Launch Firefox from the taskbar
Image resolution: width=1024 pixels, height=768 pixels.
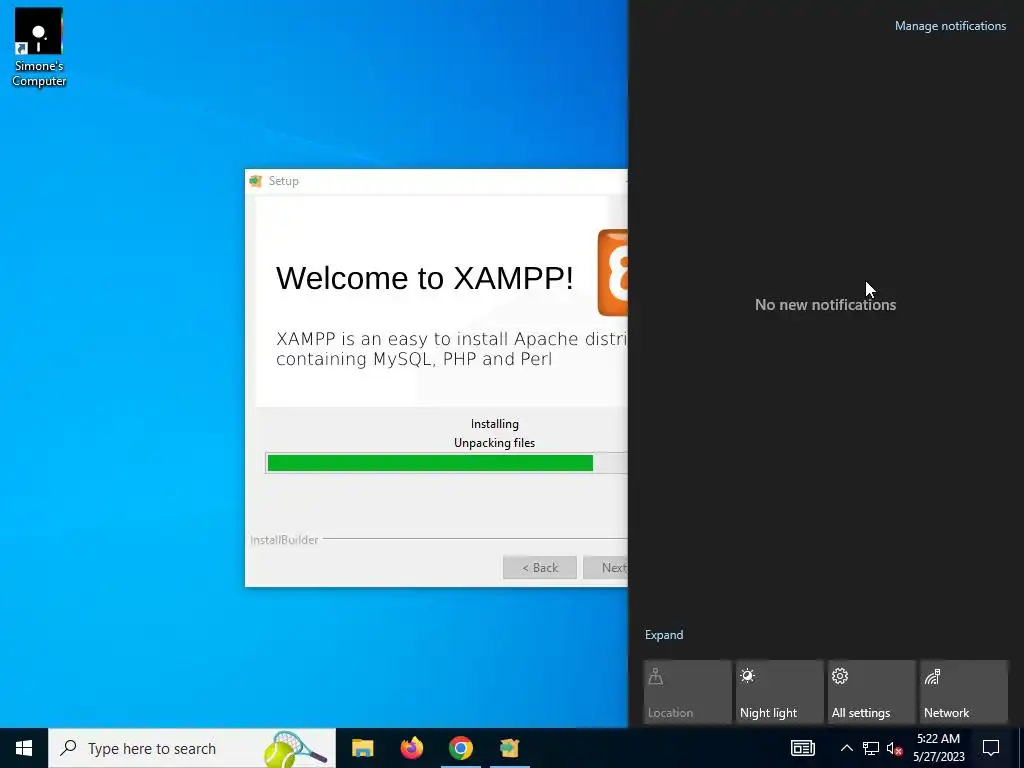[x=411, y=748]
